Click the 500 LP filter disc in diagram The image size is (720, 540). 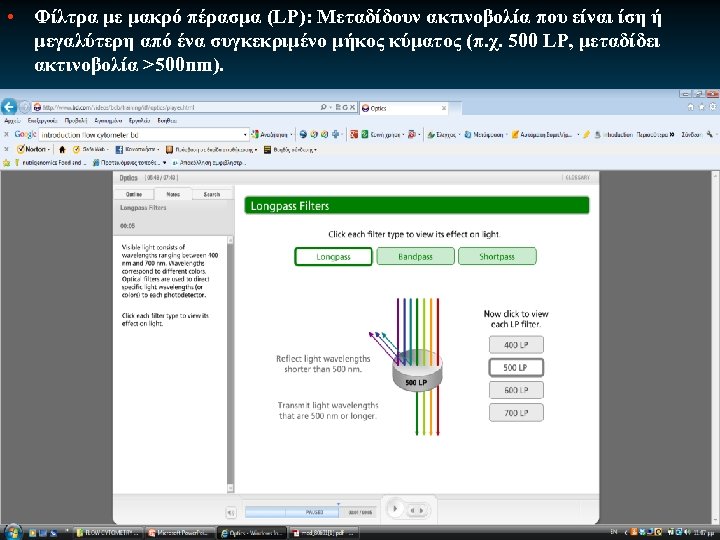417,370
